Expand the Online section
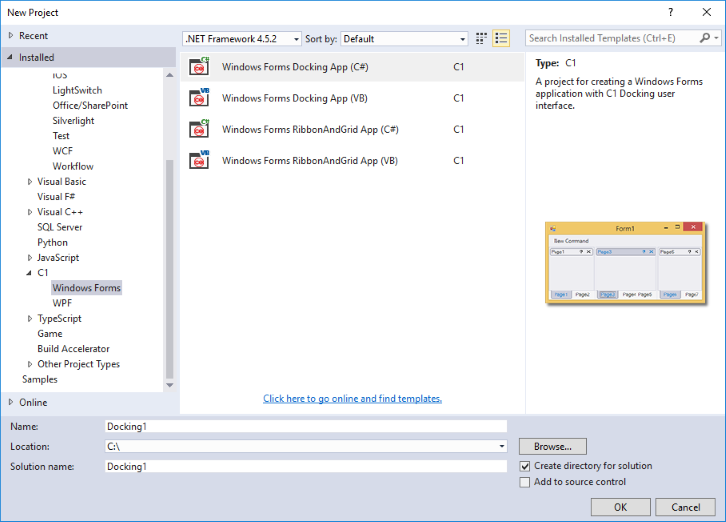This screenshot has height=522, width=726. point(11,402)
